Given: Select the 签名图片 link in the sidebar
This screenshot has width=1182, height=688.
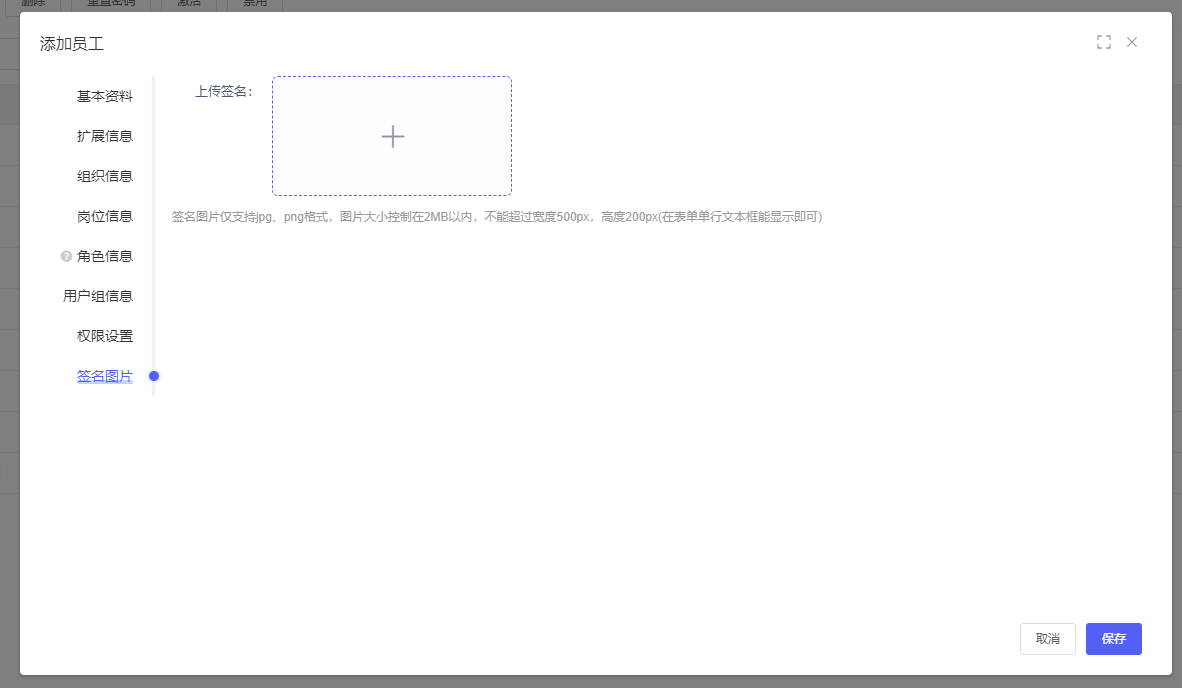Looking at the screenshot, I should (x=104, y=376).
